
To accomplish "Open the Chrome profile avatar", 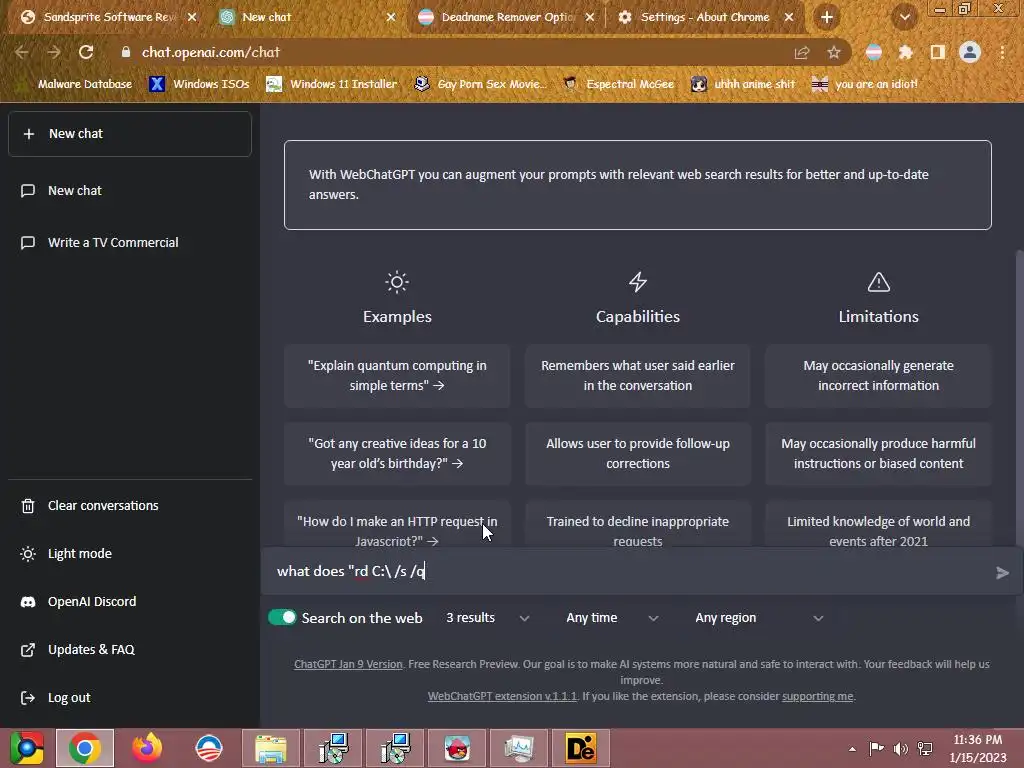I will click(x=970, y=52).
